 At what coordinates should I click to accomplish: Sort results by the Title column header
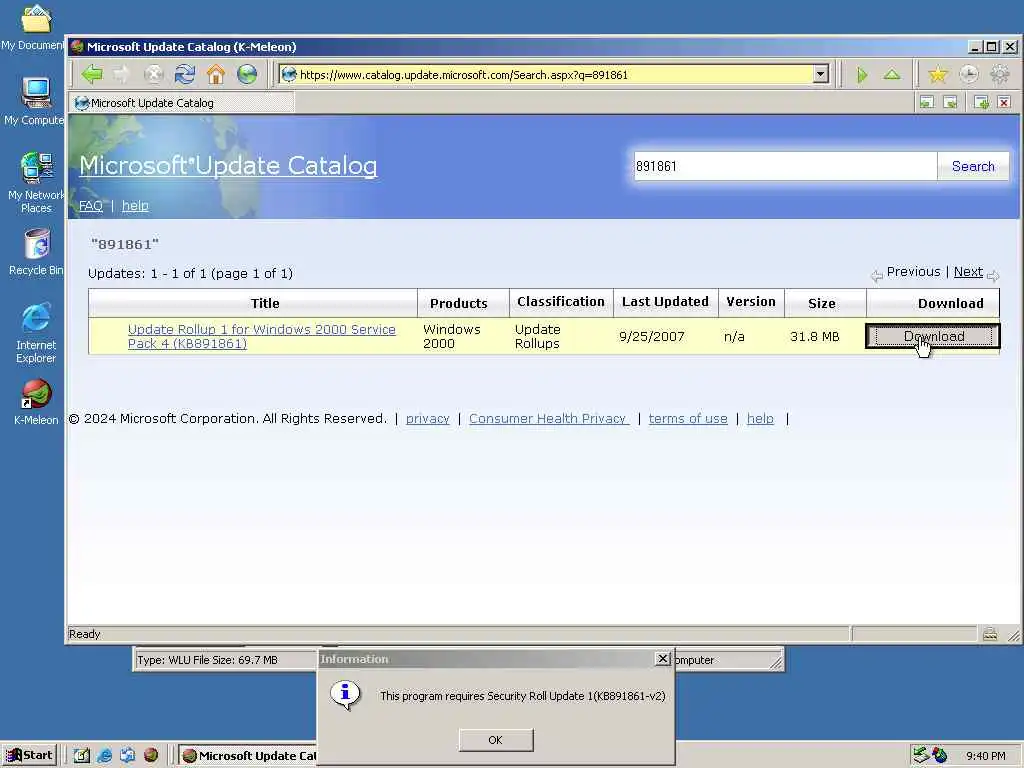265,303
